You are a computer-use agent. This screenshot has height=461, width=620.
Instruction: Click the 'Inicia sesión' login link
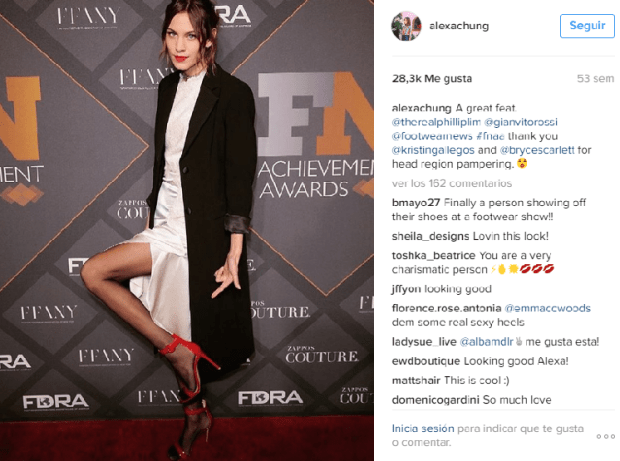[423, 429]
